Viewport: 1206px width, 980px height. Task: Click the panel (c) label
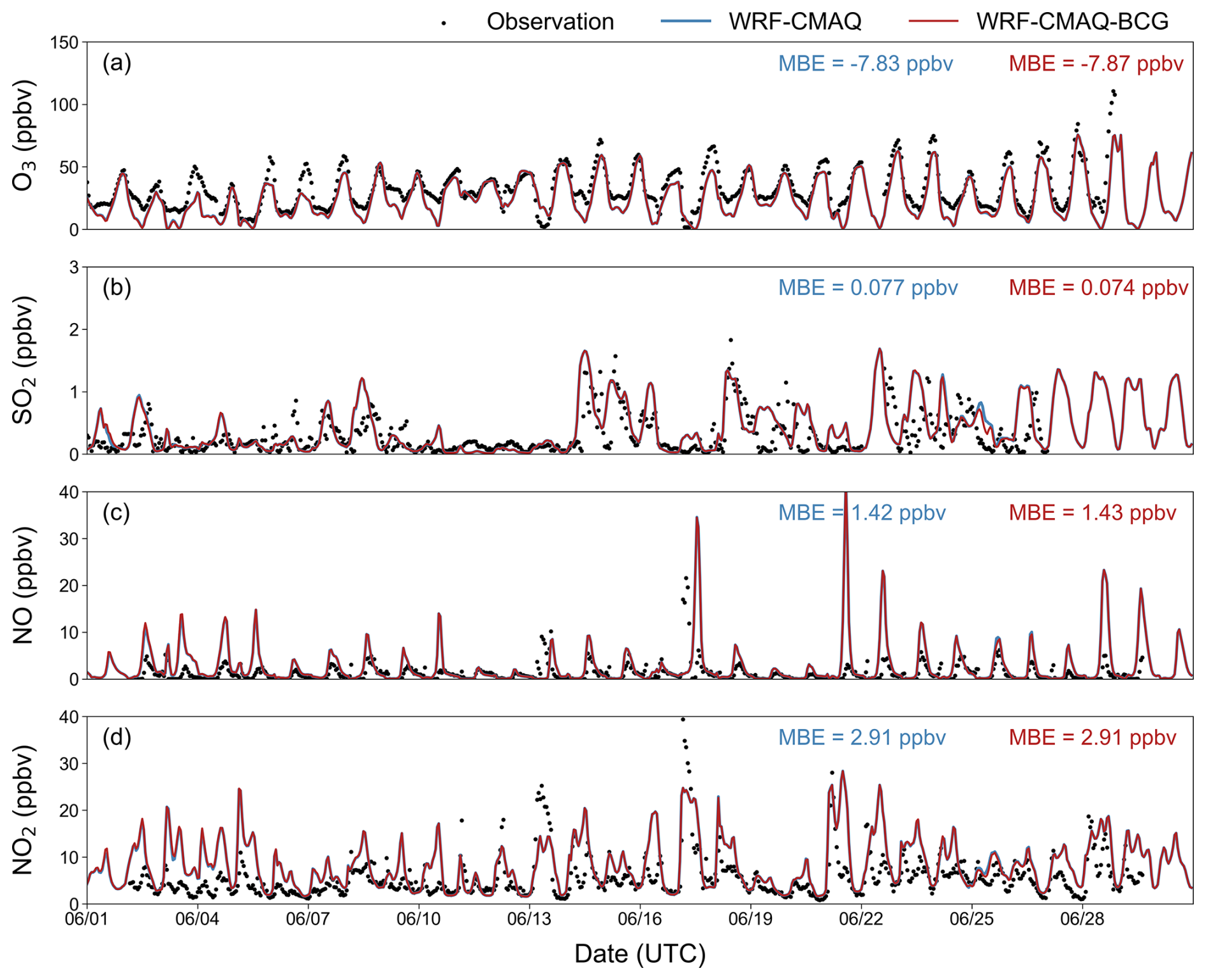[117, 512]
